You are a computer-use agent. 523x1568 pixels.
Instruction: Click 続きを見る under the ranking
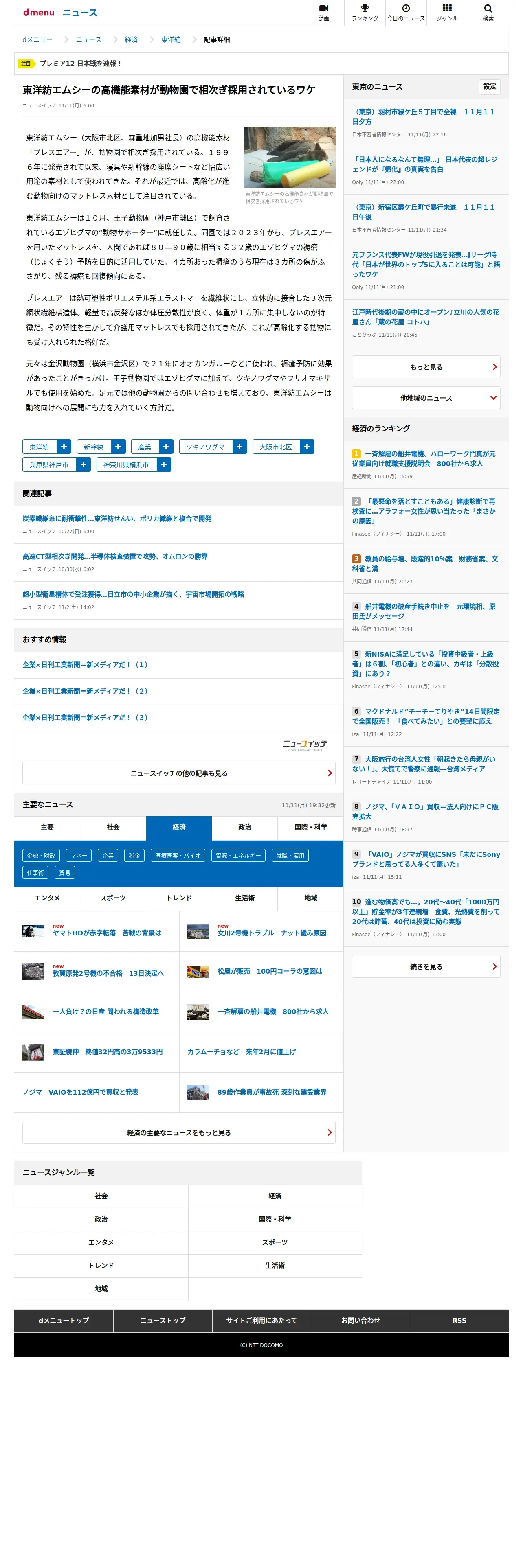[x=426, y=966]
